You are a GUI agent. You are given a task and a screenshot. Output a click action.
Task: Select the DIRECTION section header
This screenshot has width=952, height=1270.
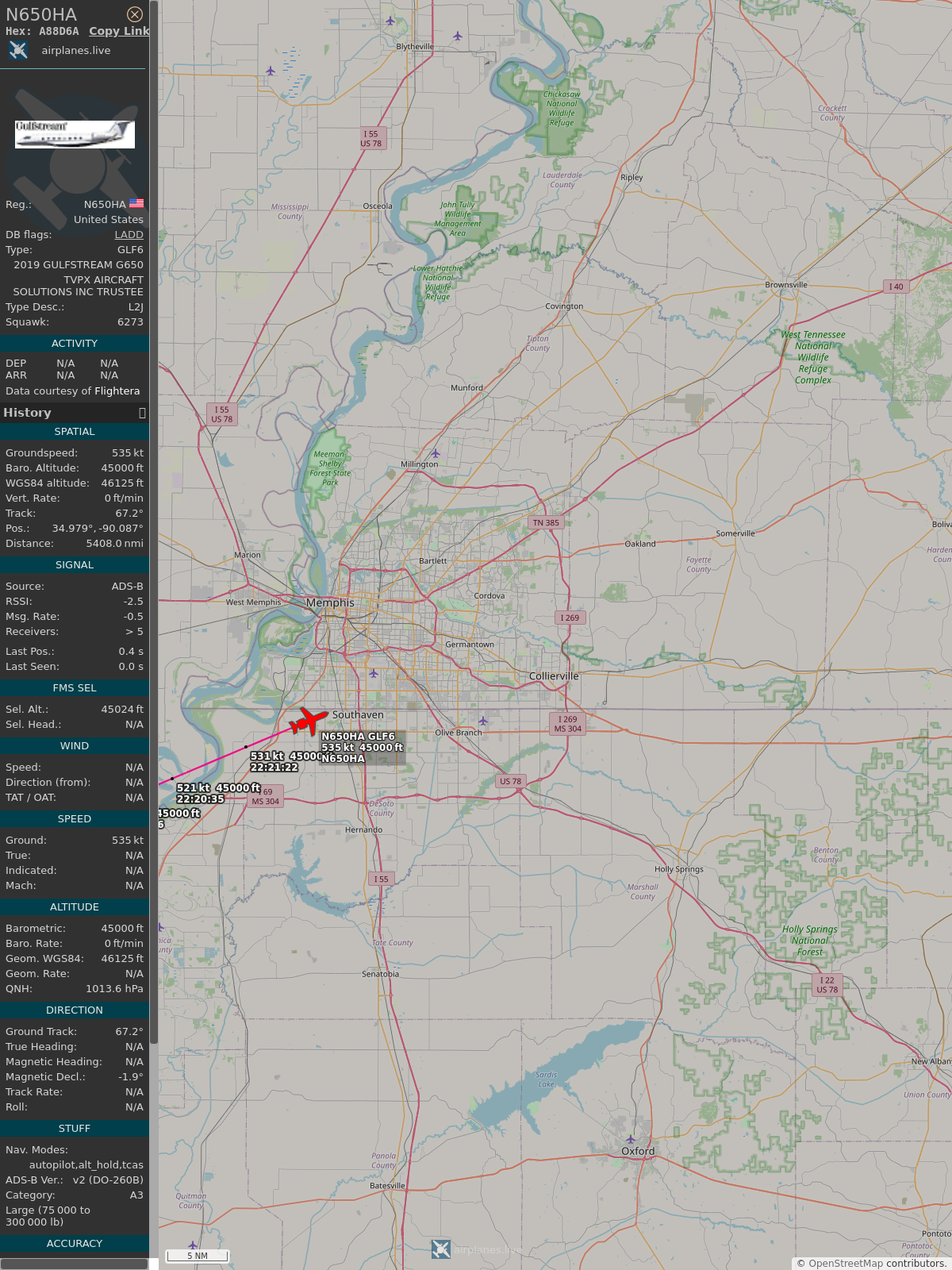[x=75, y=1010]
